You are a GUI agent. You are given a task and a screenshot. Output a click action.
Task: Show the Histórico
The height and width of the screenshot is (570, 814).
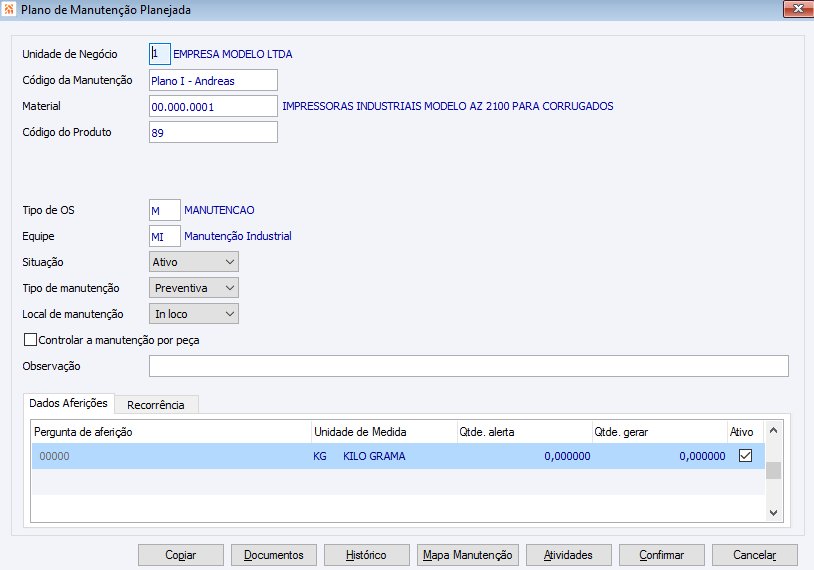tap(367, 555)
